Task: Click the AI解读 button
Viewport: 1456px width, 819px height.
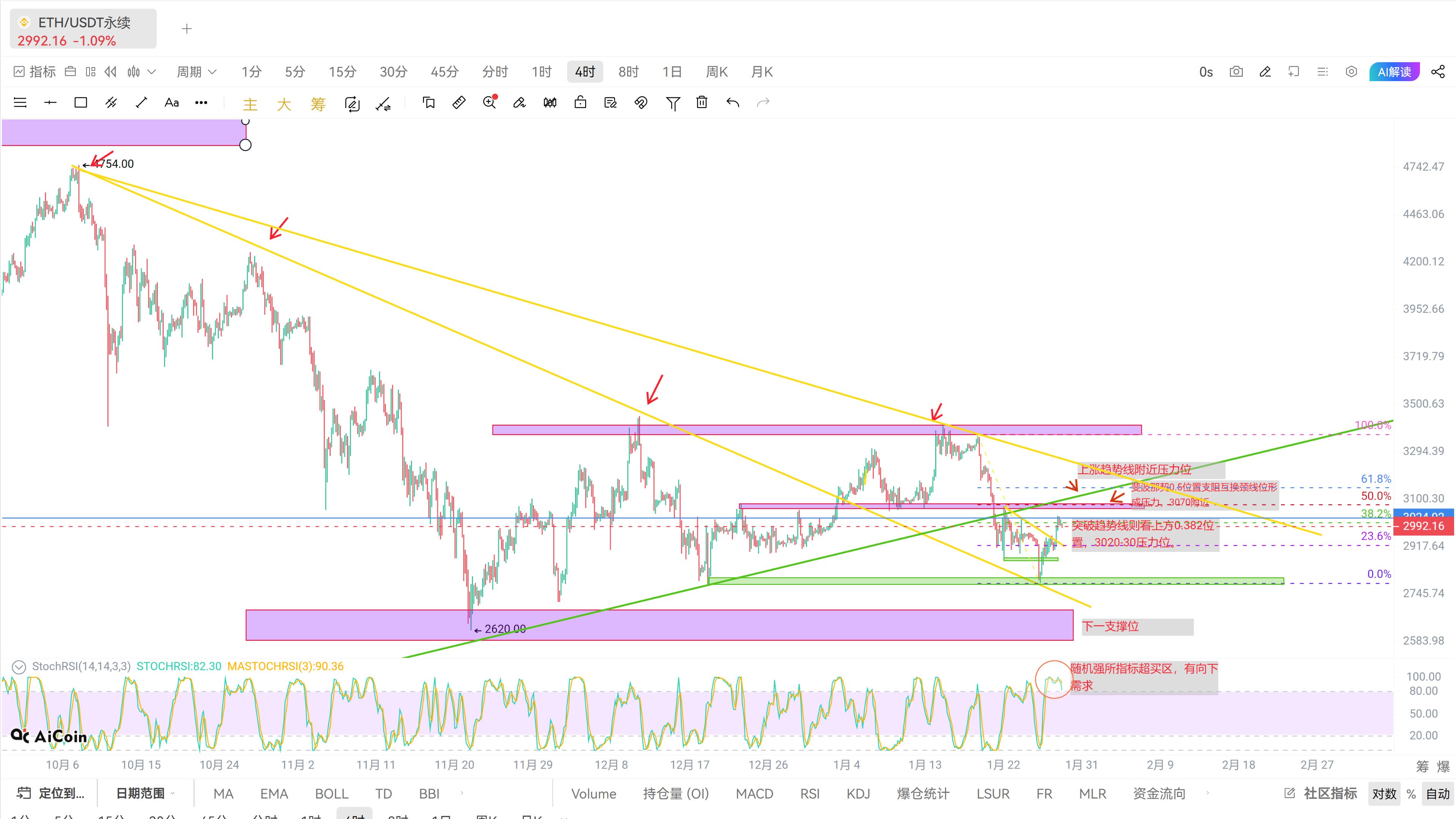Action: click(x=1394, y=72)
